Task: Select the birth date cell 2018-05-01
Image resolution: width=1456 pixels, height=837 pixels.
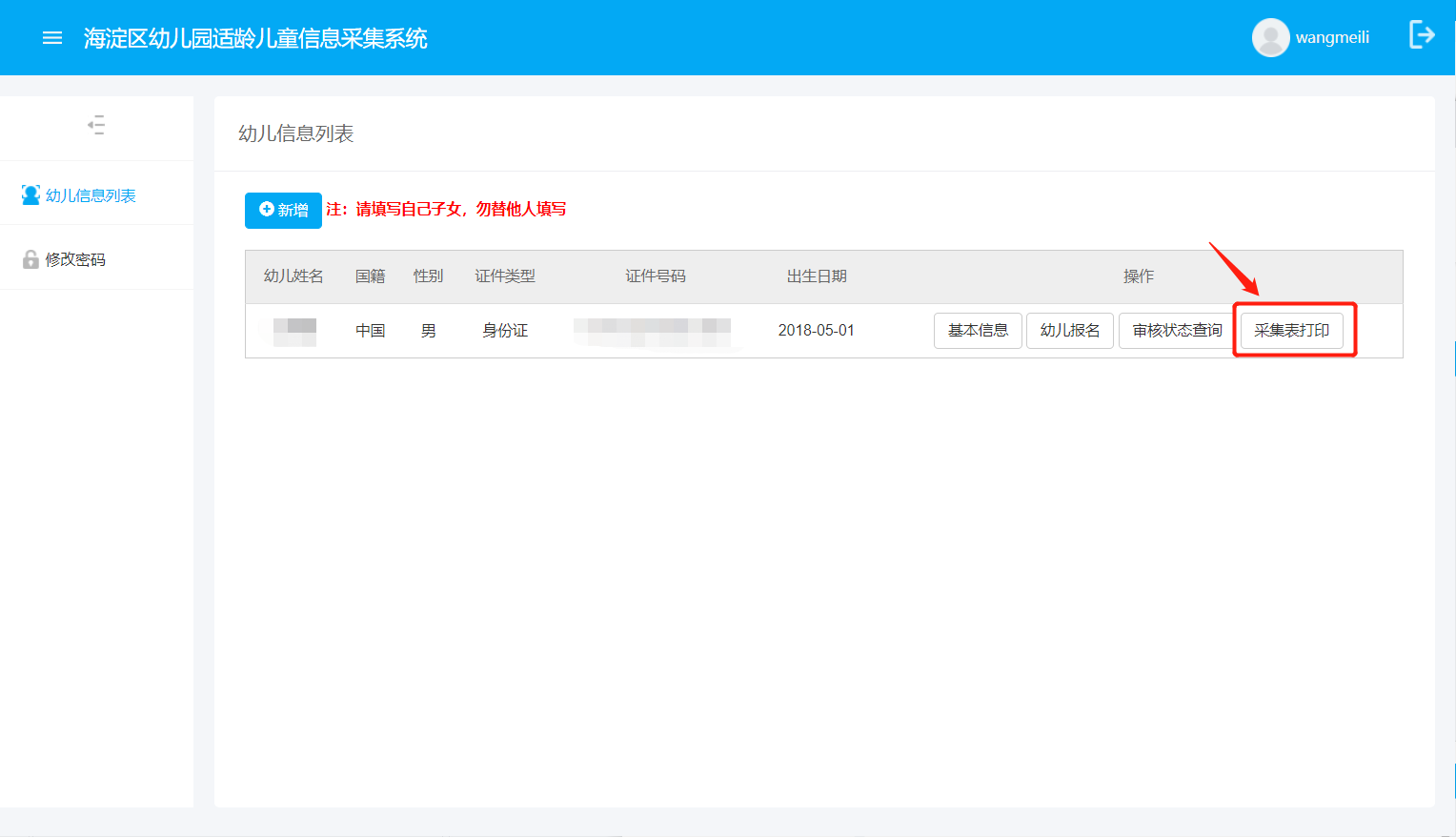Action: (817, 331)
